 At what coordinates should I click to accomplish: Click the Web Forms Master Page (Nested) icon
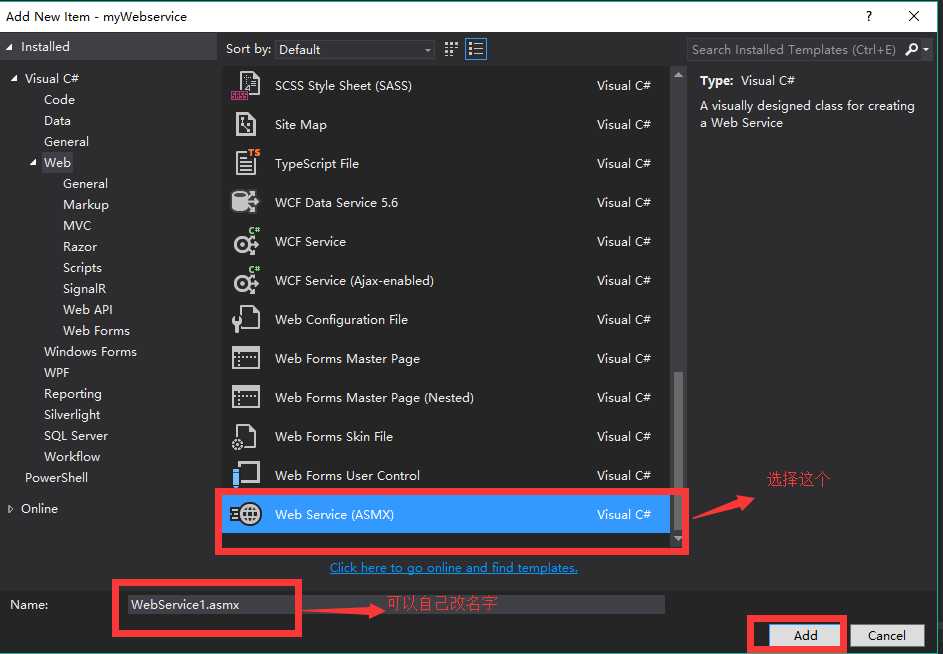coord(245,397)
